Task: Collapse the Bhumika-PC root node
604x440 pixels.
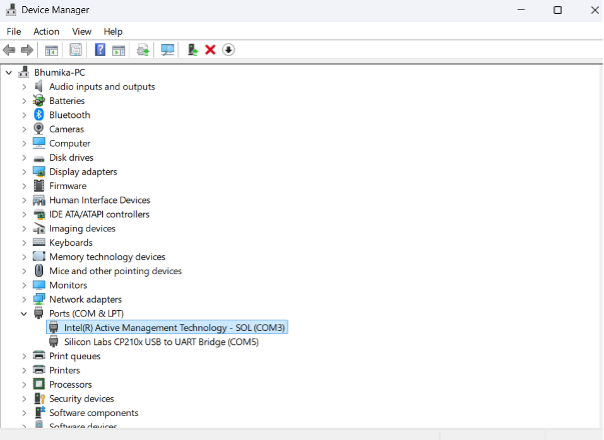Action: tap(9, 73)
